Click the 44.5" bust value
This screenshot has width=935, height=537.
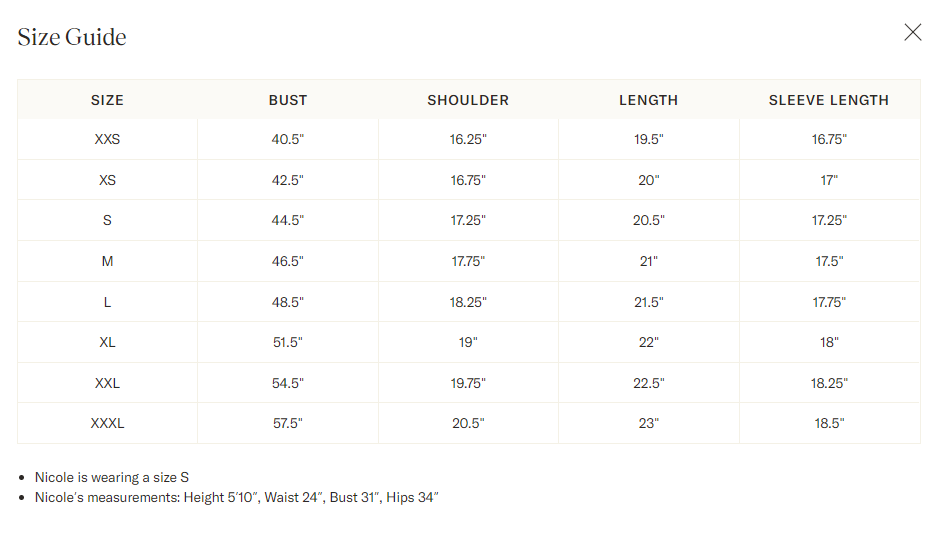click(x=288, y=221)
